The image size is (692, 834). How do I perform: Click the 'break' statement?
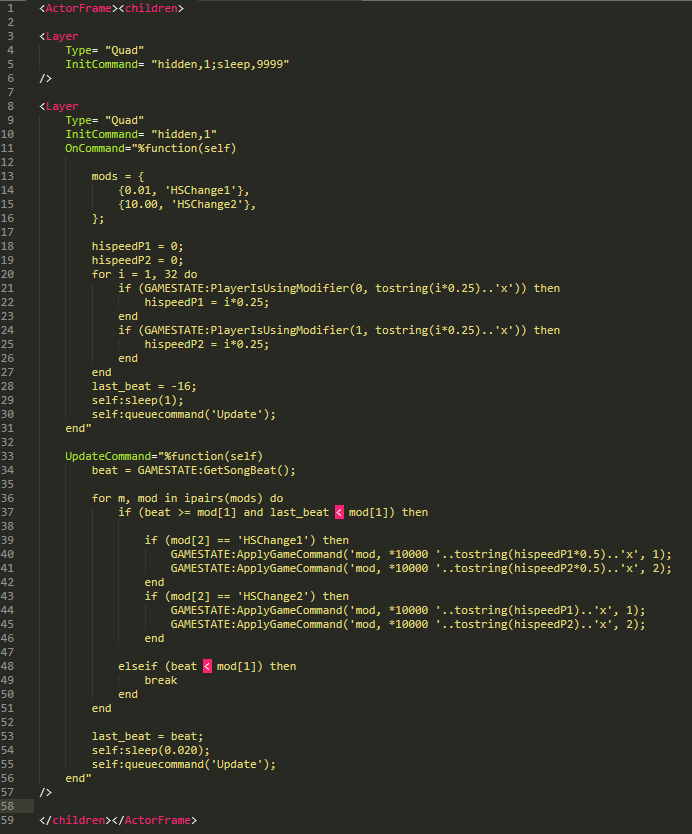pos(161,681)
